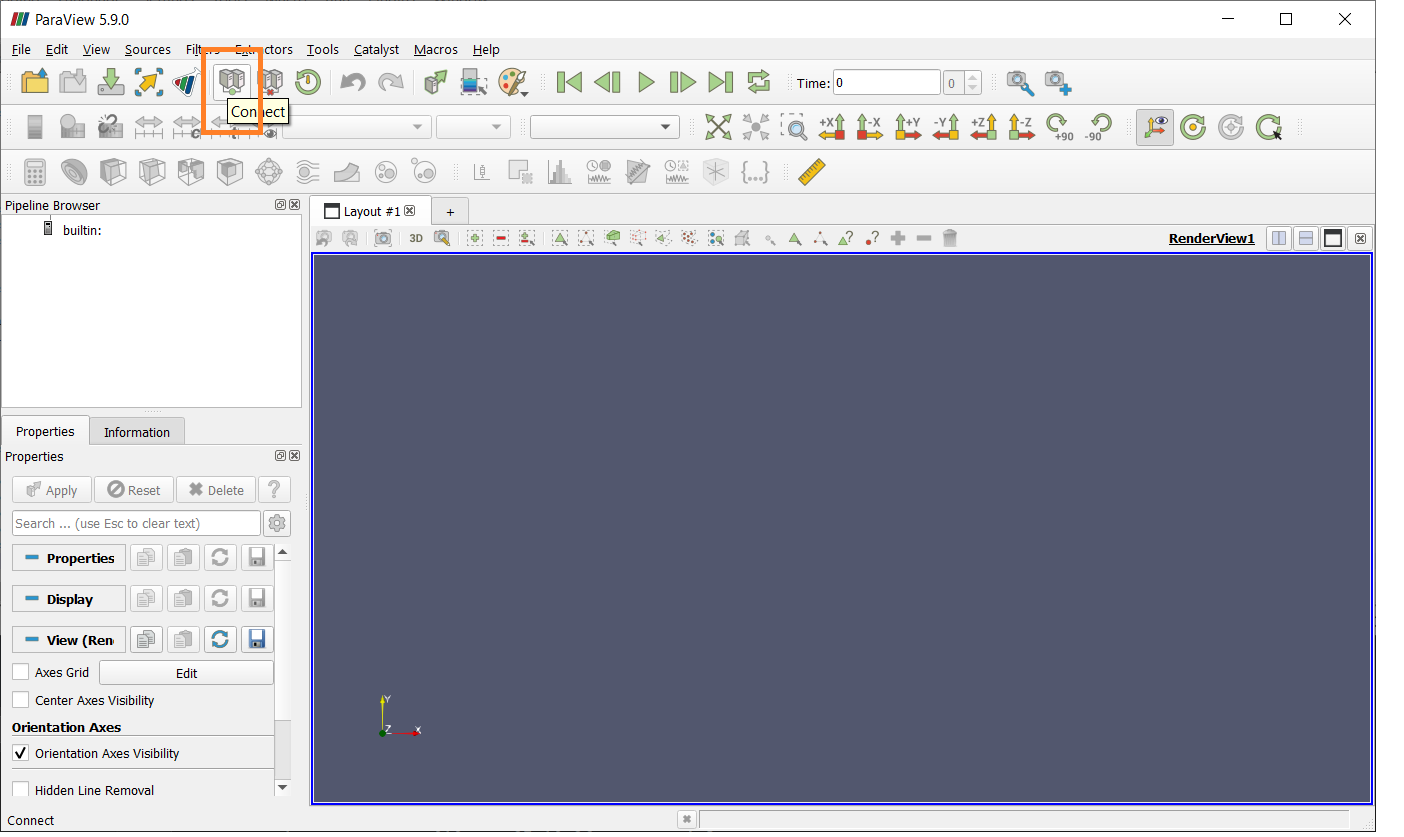Click the Undo arrow in main toolbar
The width and height of the screenshot is (1404, 837).
click(352, 82)
